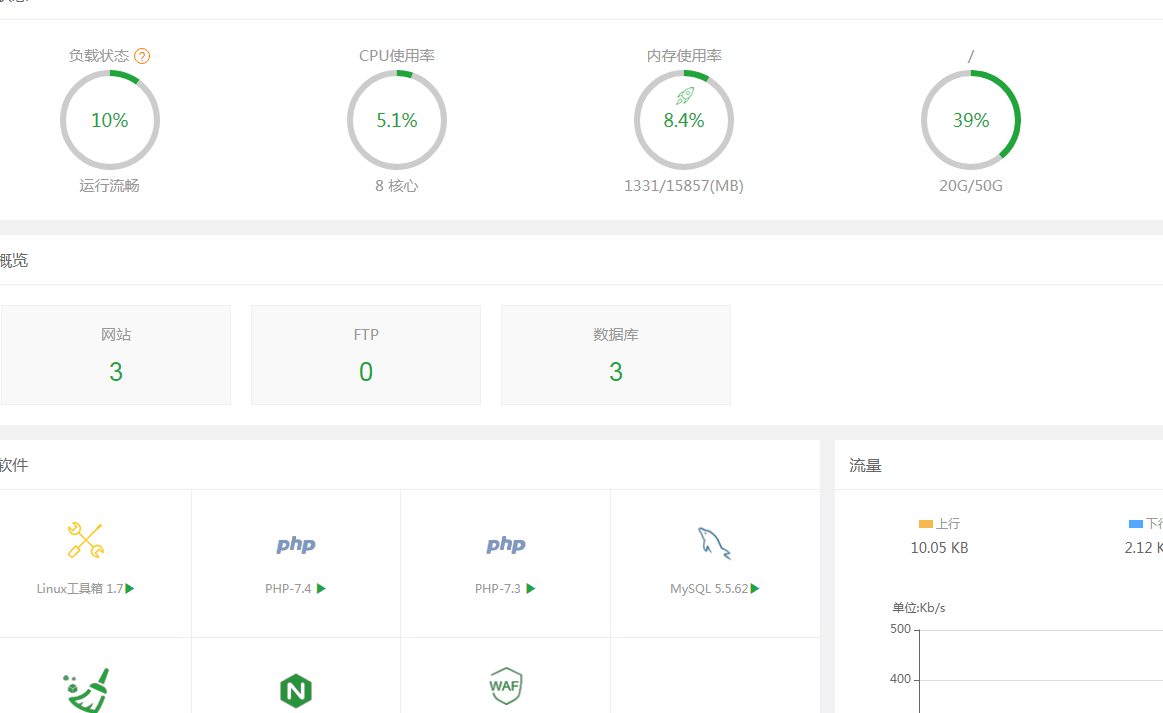Click the PHP-7.3 label
Image resolution: width=1163 pixels, height=713 pixels.
coord(498,588)
